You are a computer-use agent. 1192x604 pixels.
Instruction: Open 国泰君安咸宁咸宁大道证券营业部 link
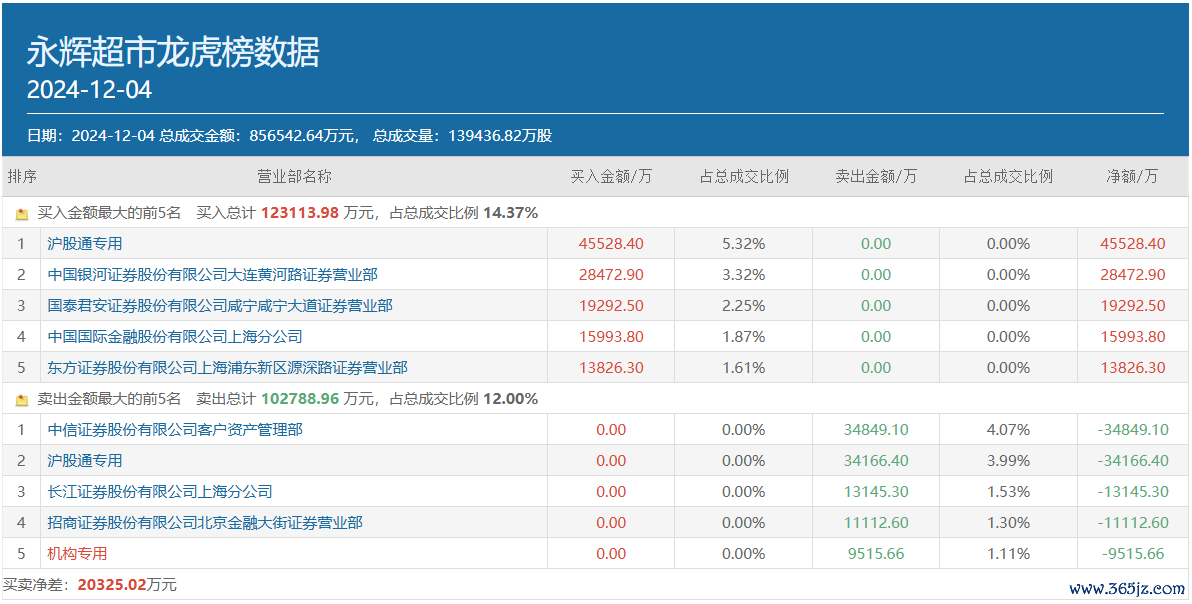(x=220, y=305)
